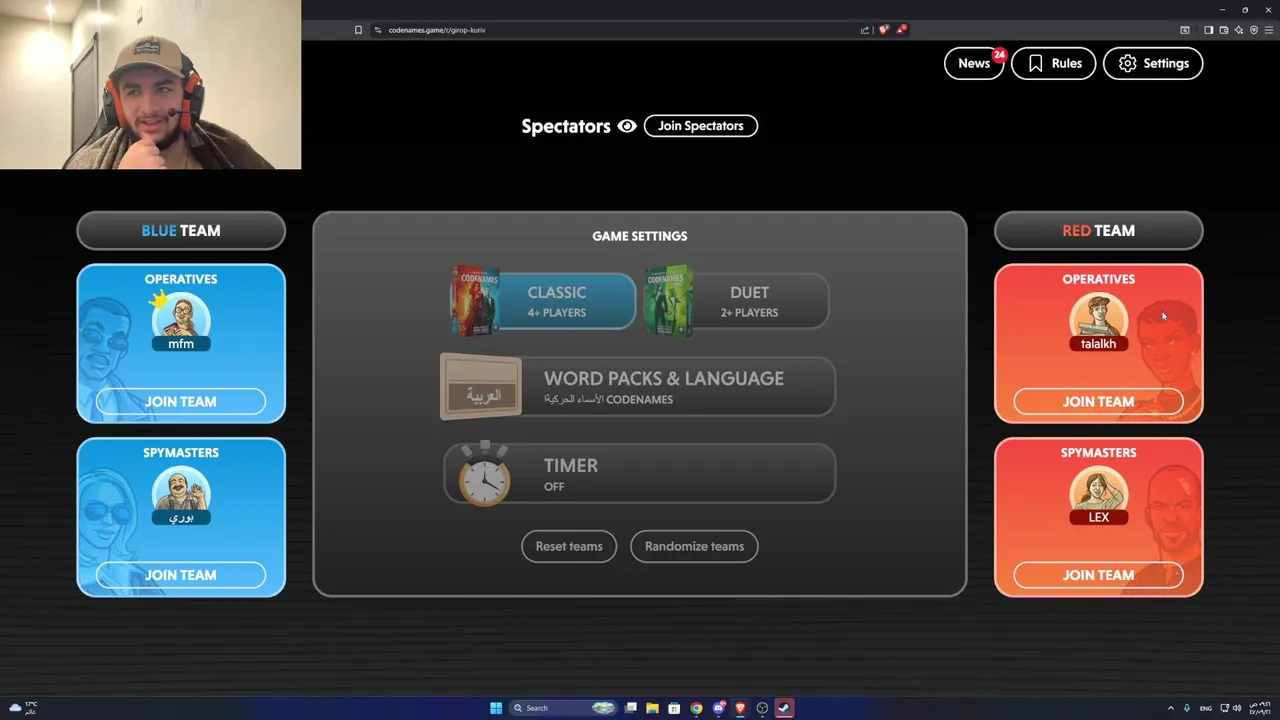Open Microsoft Store from taskbar

point(674,708)
